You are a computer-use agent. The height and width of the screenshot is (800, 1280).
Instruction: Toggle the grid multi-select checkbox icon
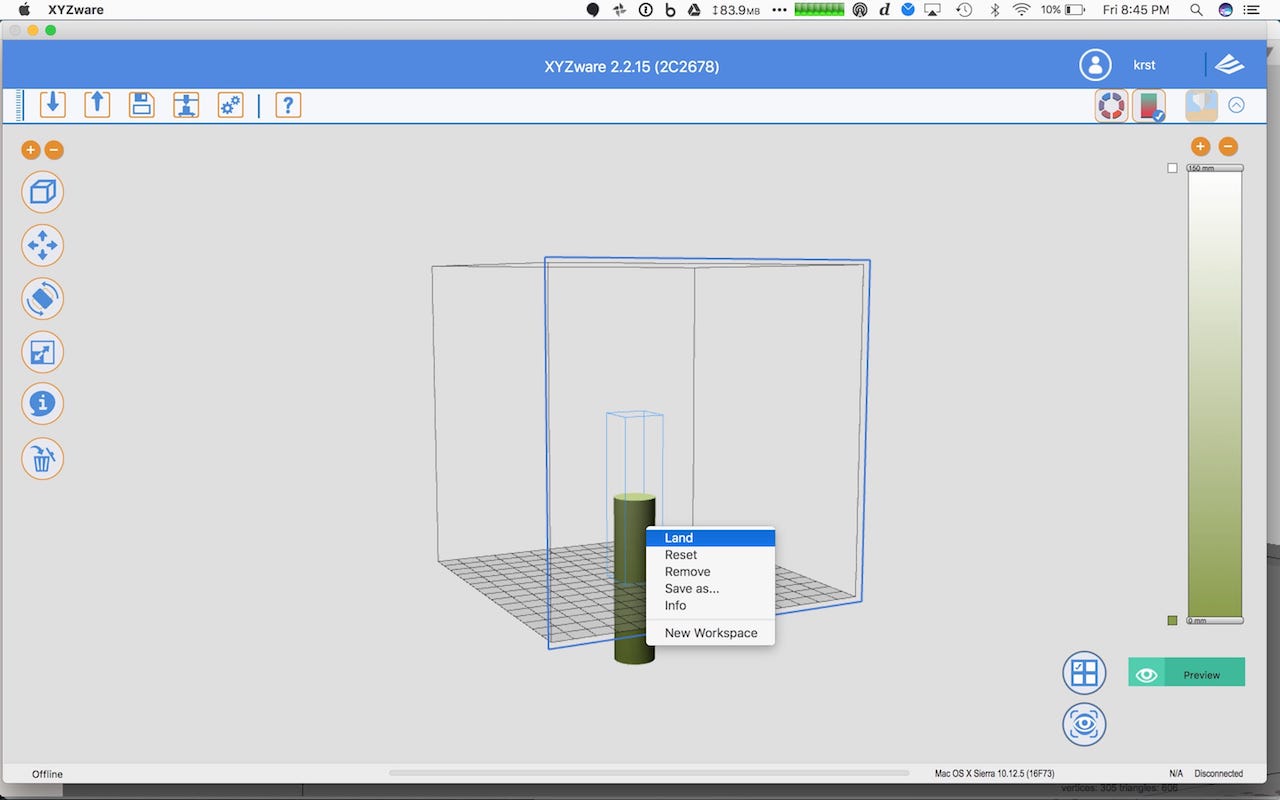tap(1084, 673)
